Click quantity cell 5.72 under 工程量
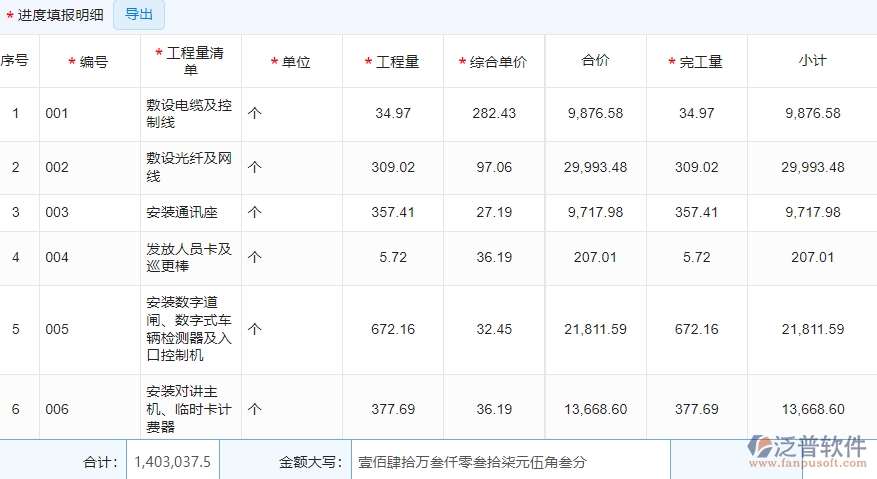This screenshot has height=479, width=877. [393, 257]
